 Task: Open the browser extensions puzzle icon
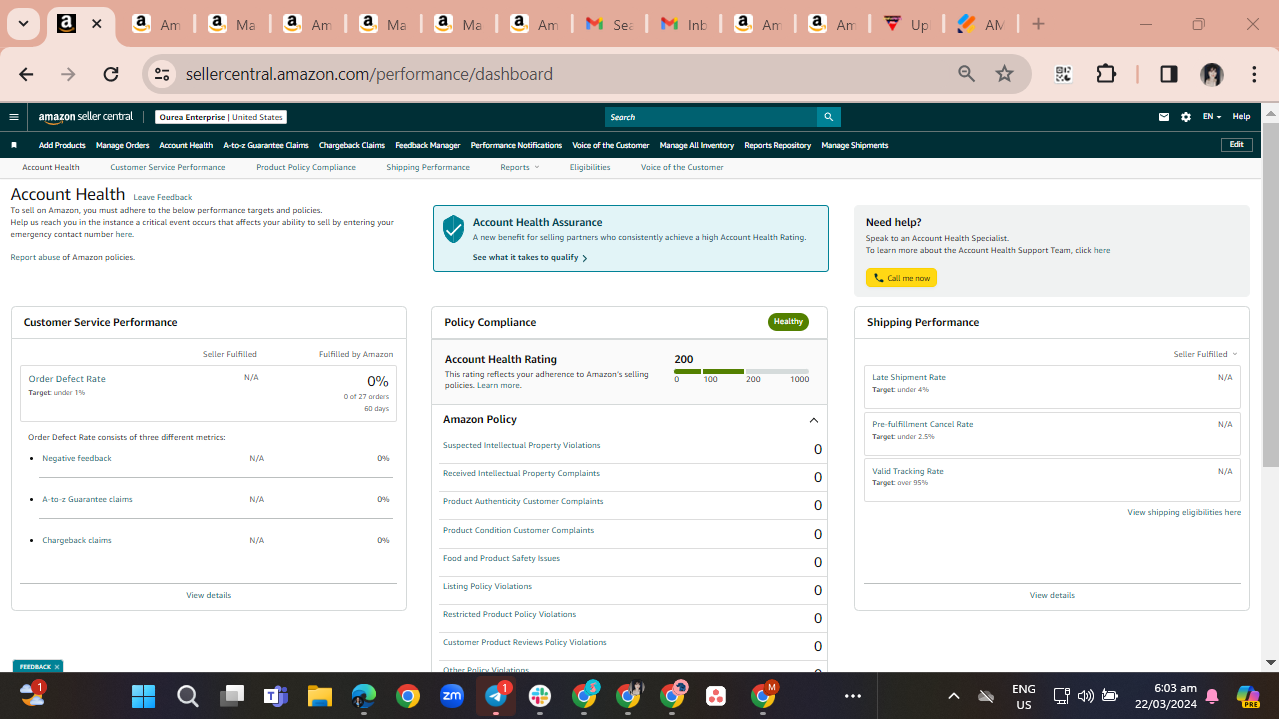click(1106, 74)
